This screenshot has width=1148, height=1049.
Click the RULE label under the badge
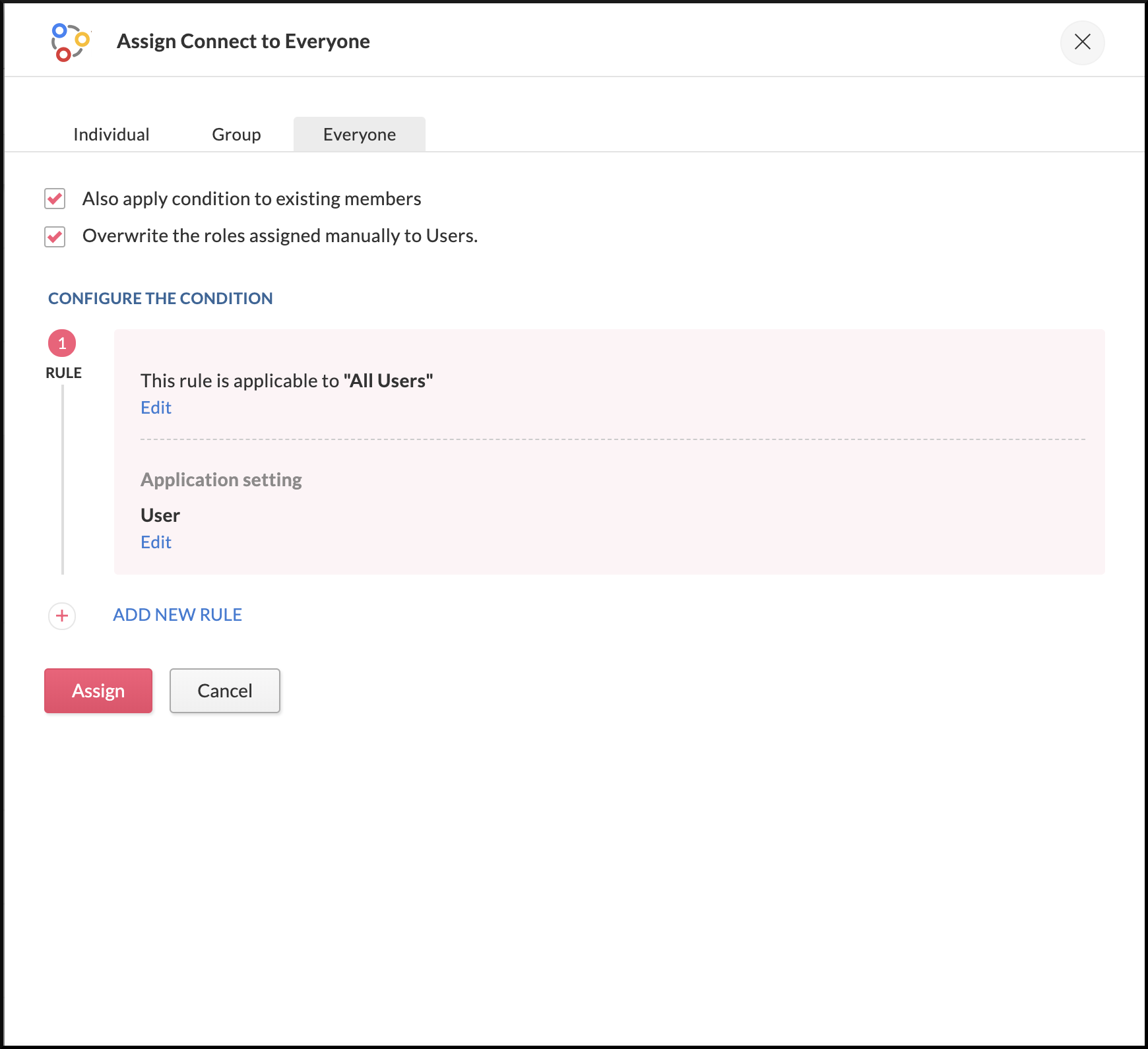[x=63, y=373]
